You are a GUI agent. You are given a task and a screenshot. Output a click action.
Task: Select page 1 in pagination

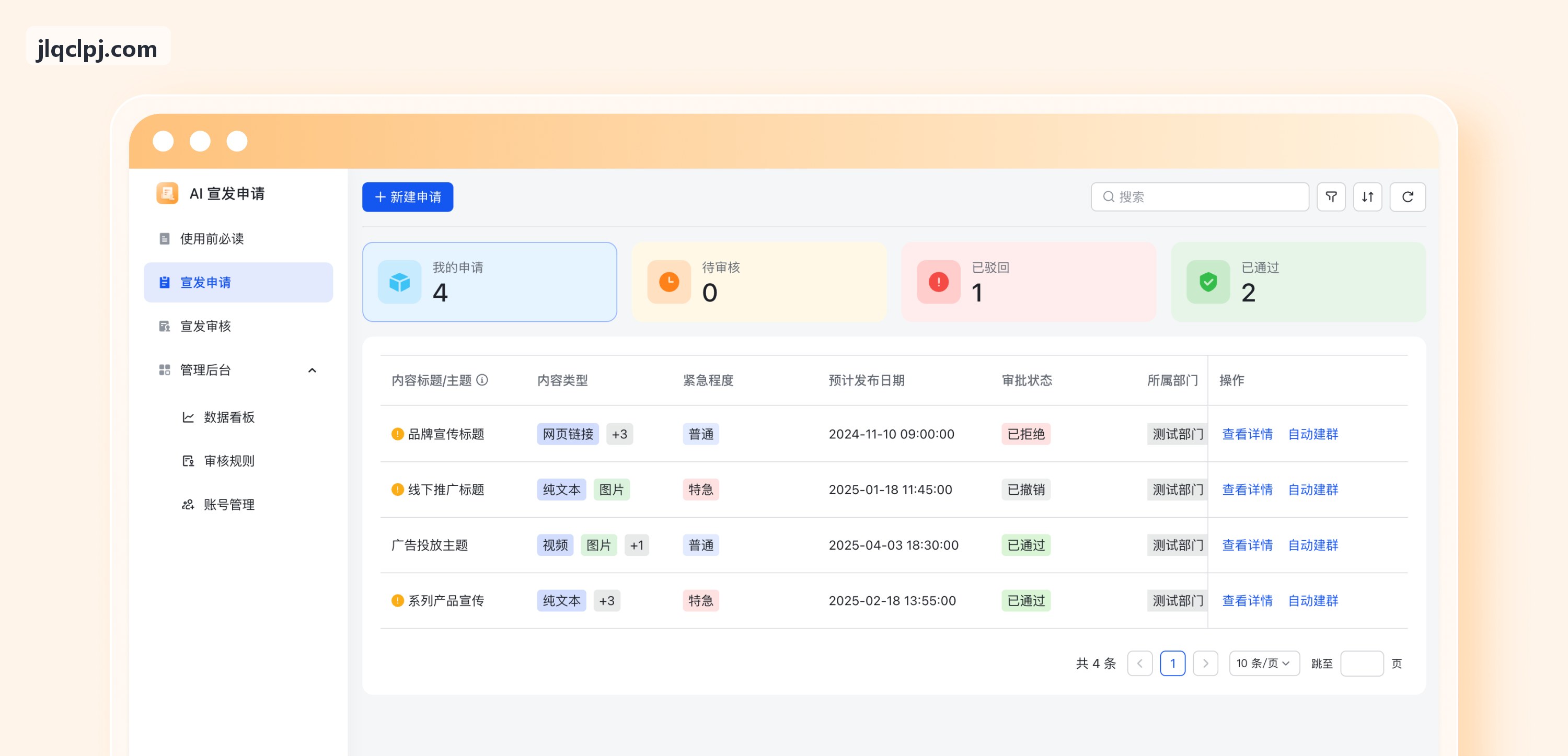pyautogui.click(x=1172, y=663)
